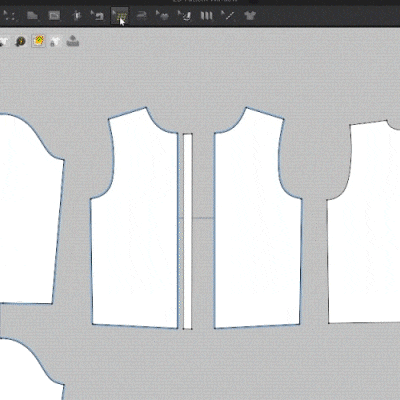Select the back bodice pattern at right edge

point(363,222)
